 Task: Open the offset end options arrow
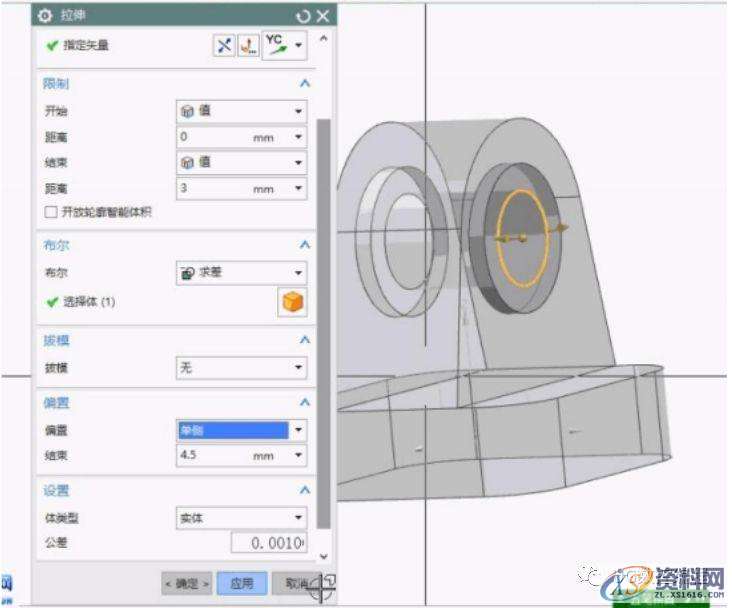298,455
